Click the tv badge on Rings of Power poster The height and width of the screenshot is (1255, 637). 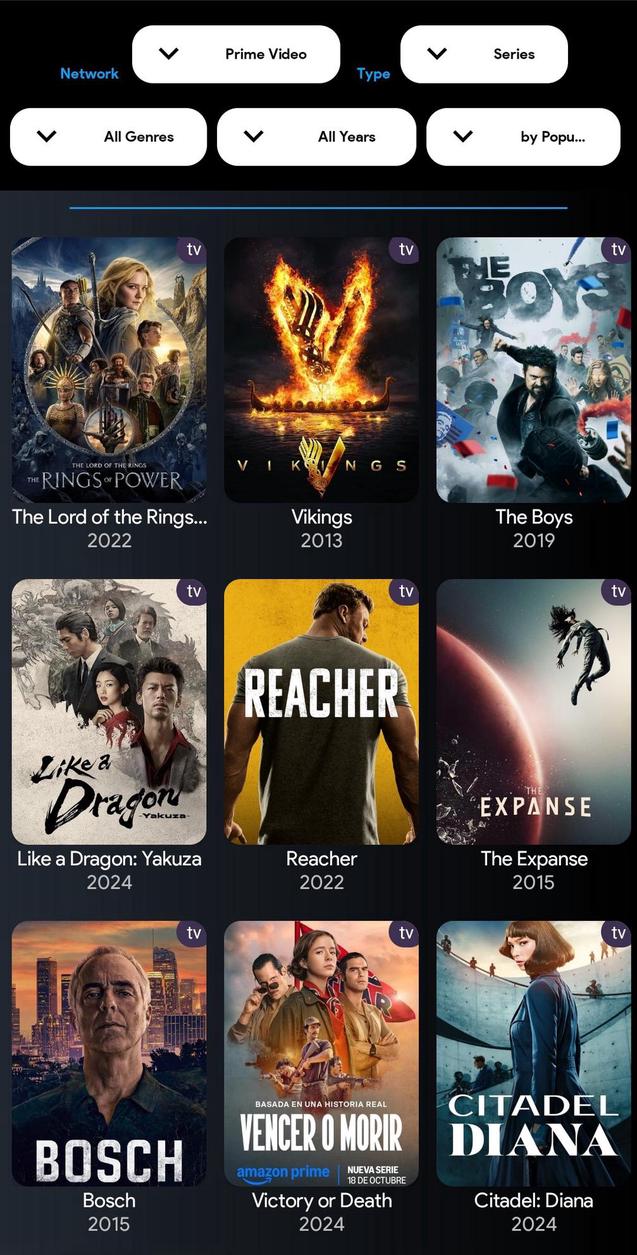[193, 249]
